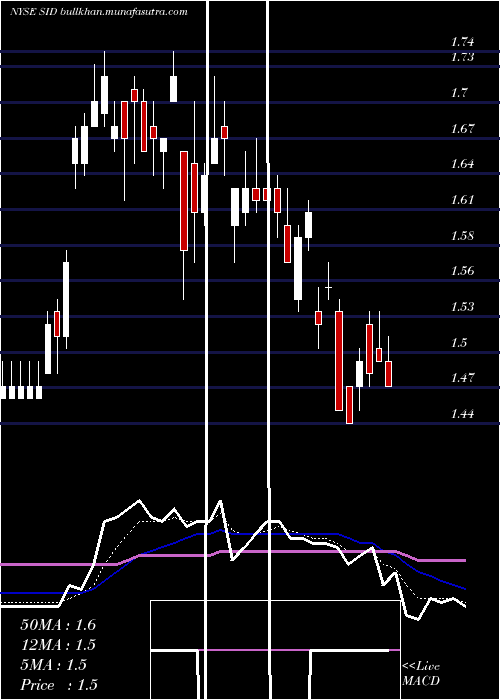
Task: Click the 5MA : 1.5 readout
Action: pyautogui.click(x=54, y=665)
